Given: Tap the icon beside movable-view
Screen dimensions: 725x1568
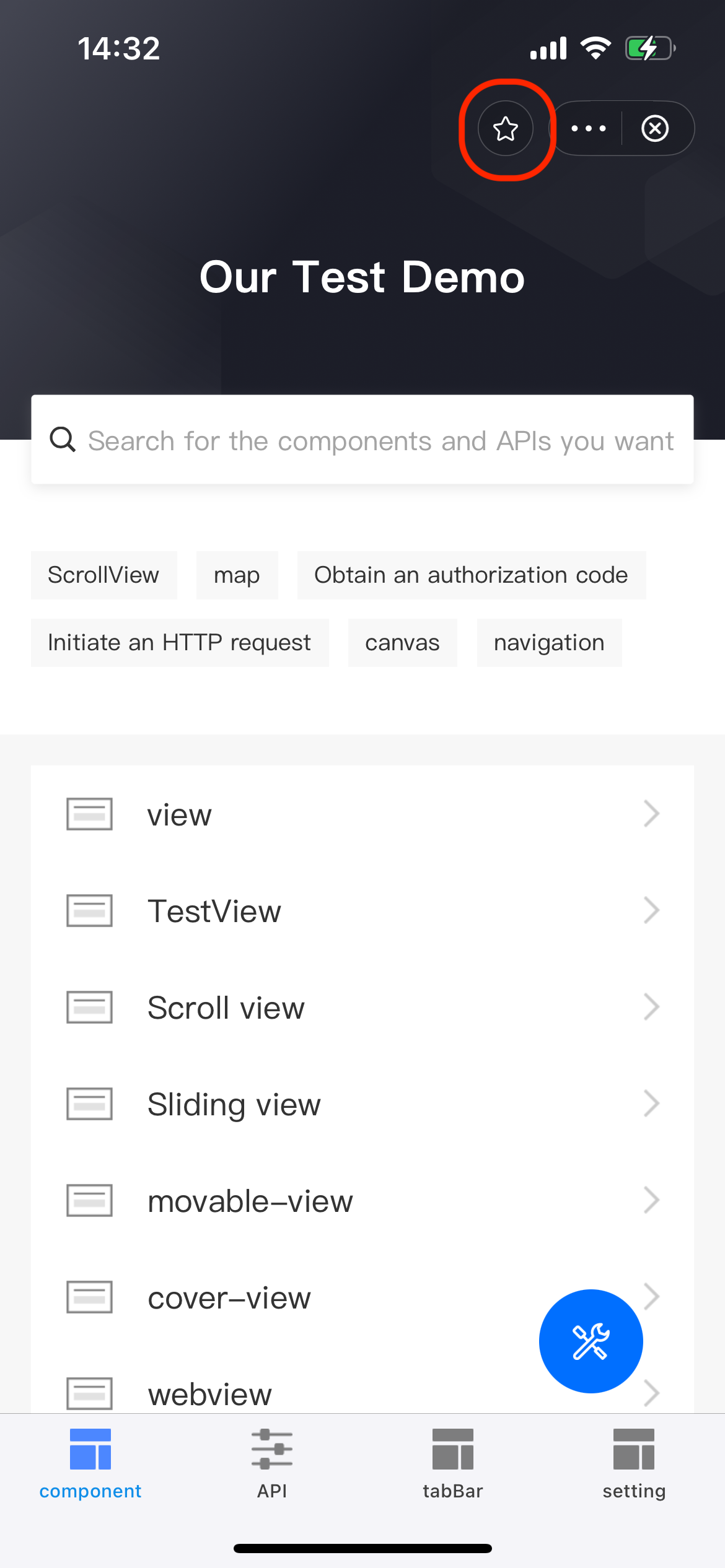Looking at the screenshot, I should tap(89, 1200).
